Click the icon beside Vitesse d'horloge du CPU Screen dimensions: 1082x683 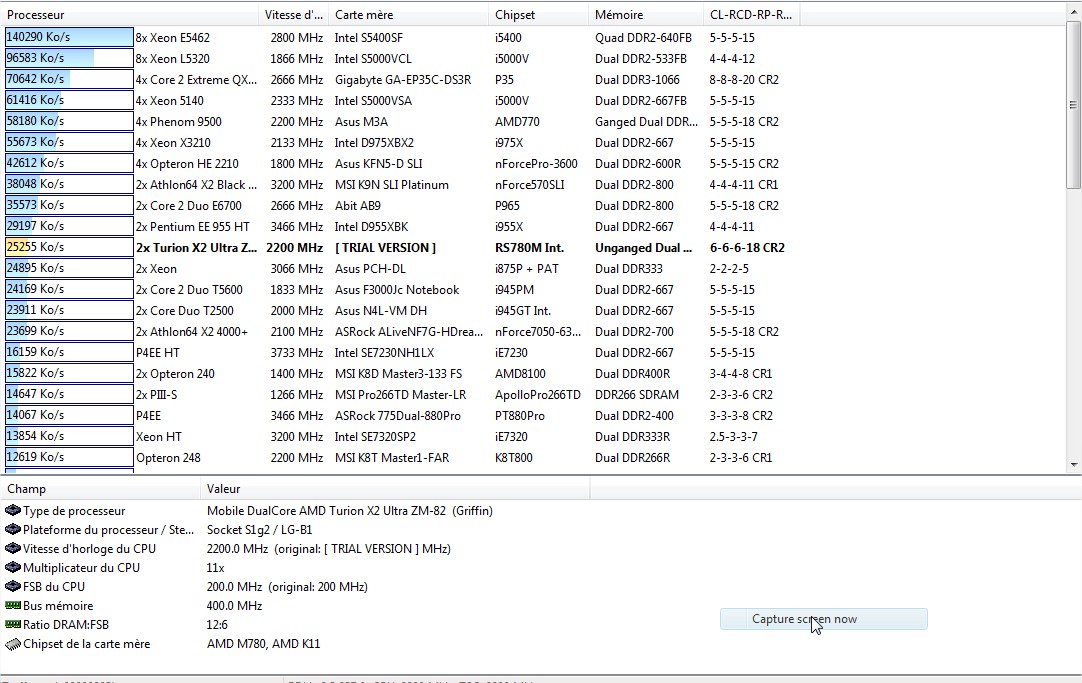click(x=12, y=548)
